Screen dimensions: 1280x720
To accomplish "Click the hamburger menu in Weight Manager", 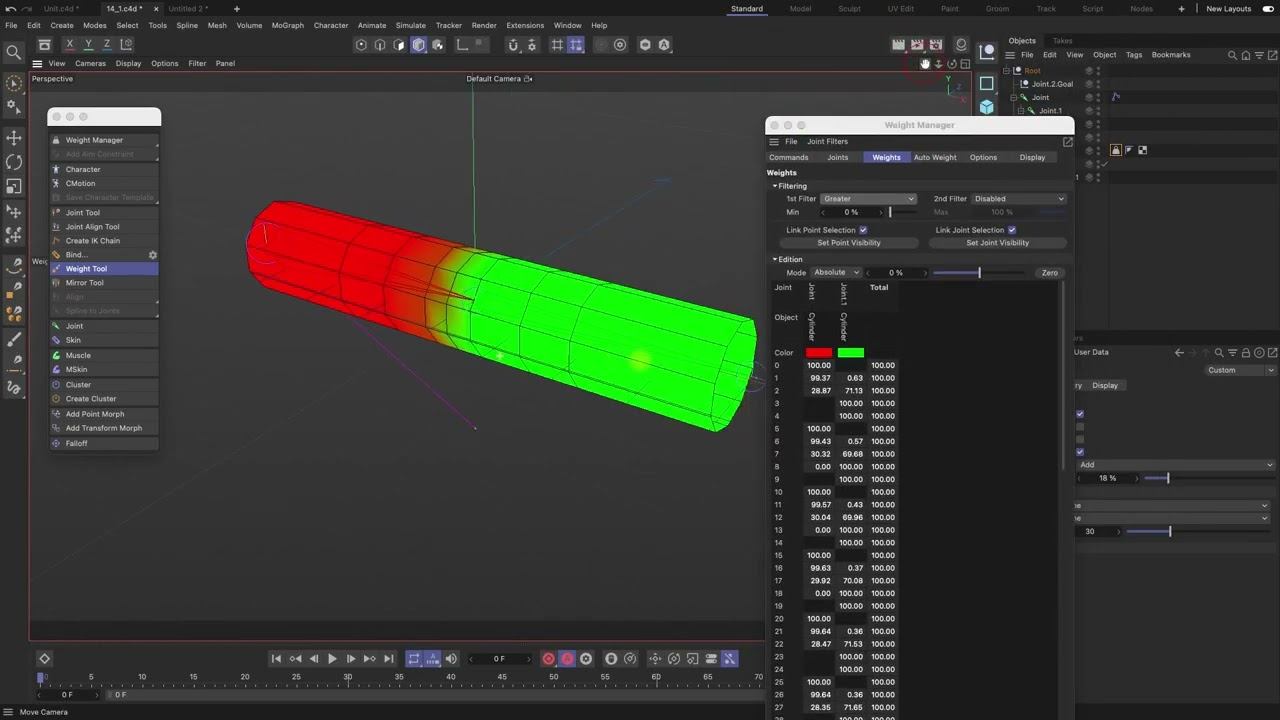I will tap(774, 142).
